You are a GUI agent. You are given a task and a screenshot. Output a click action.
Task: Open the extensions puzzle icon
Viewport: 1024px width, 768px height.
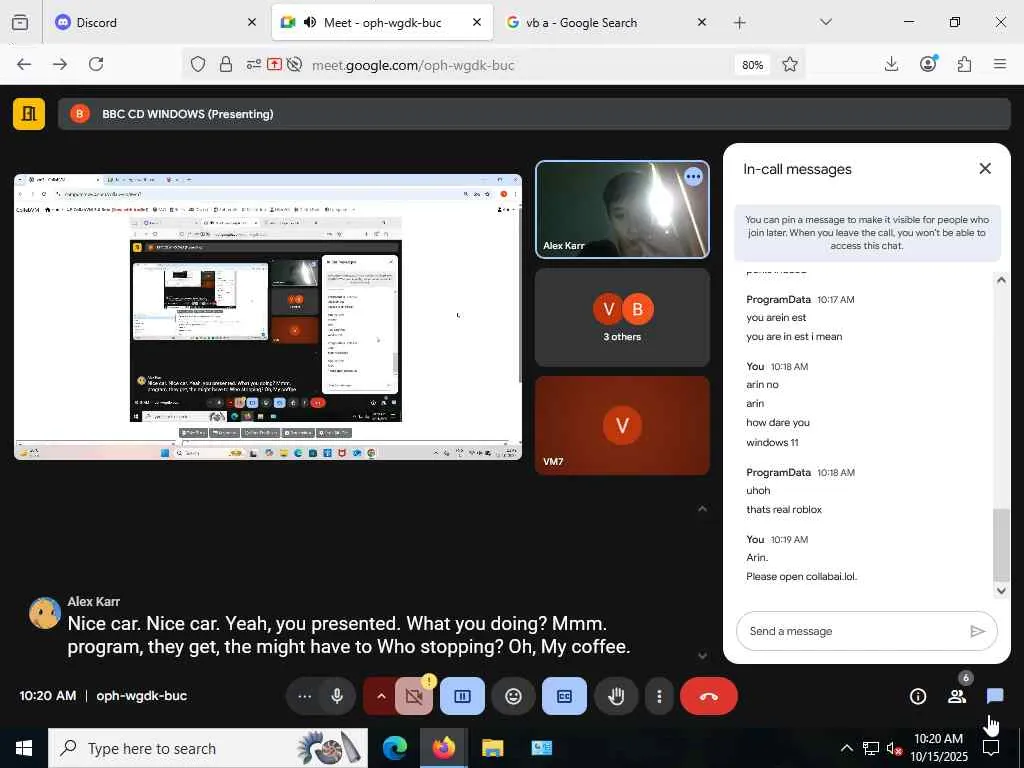click(964, 64)
